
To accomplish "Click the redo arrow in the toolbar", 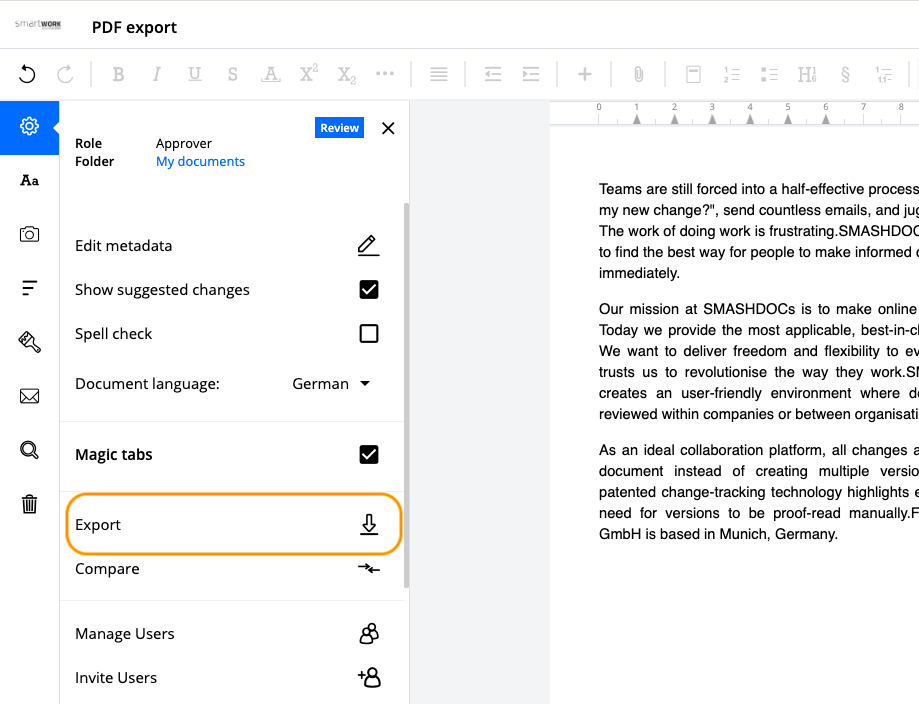I will click(x=65, y=74).
